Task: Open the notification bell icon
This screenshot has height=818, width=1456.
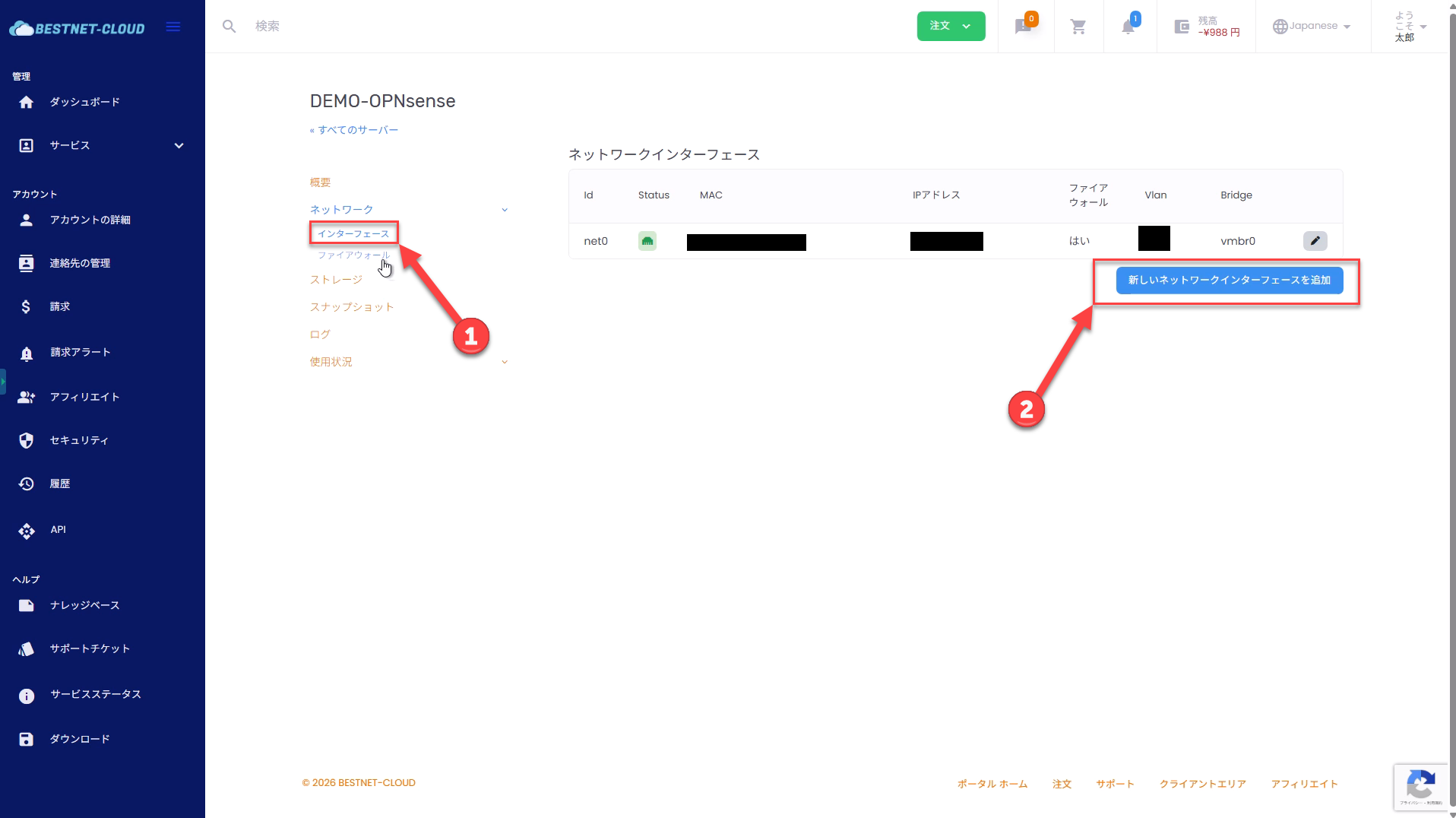Action: coord(1128,27)
